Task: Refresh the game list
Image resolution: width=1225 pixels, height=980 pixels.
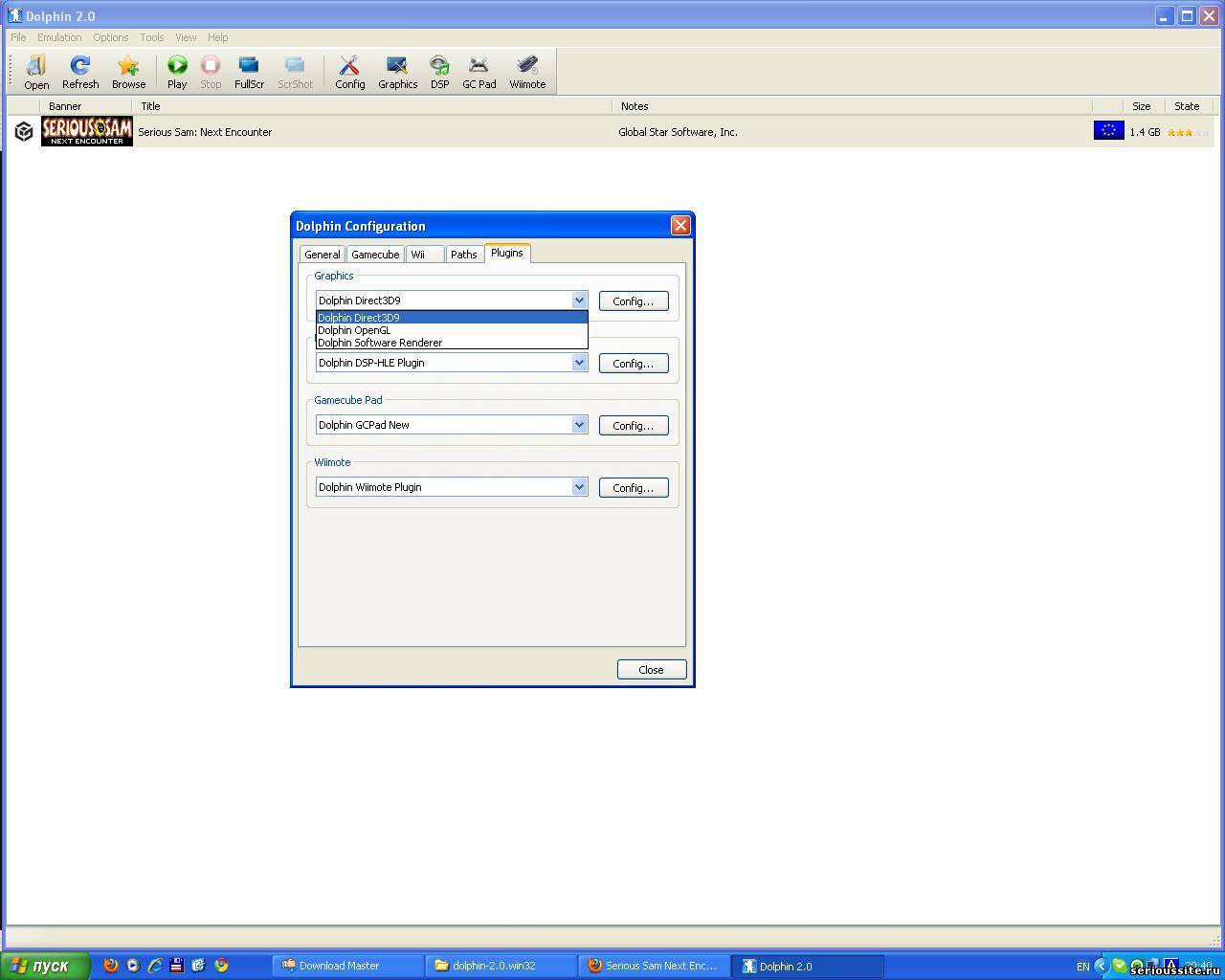Action: coord(80,72)
